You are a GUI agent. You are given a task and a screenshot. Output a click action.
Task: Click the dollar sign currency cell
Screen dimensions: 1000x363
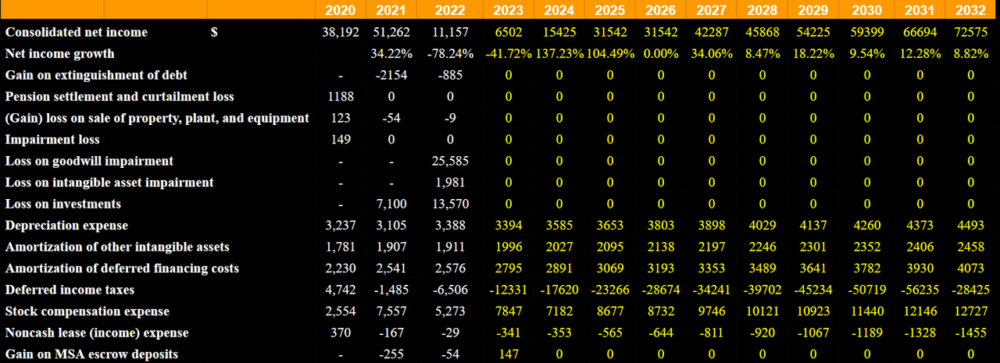pyautogui.click(x=214, y=33)
